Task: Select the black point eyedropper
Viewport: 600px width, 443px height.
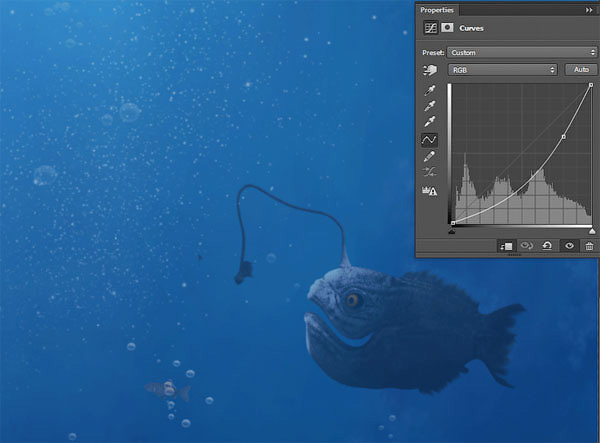Action: point(430,90)
